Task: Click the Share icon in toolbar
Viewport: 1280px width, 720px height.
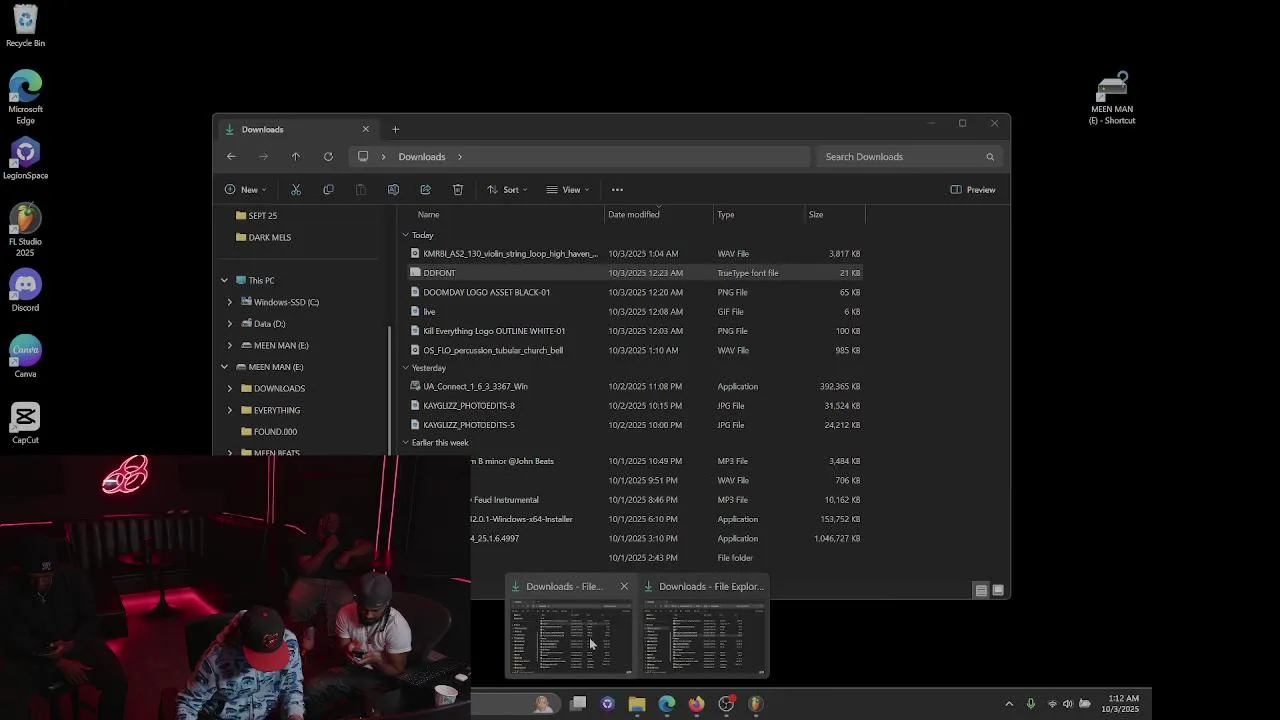Action: [x=425, y=190]
